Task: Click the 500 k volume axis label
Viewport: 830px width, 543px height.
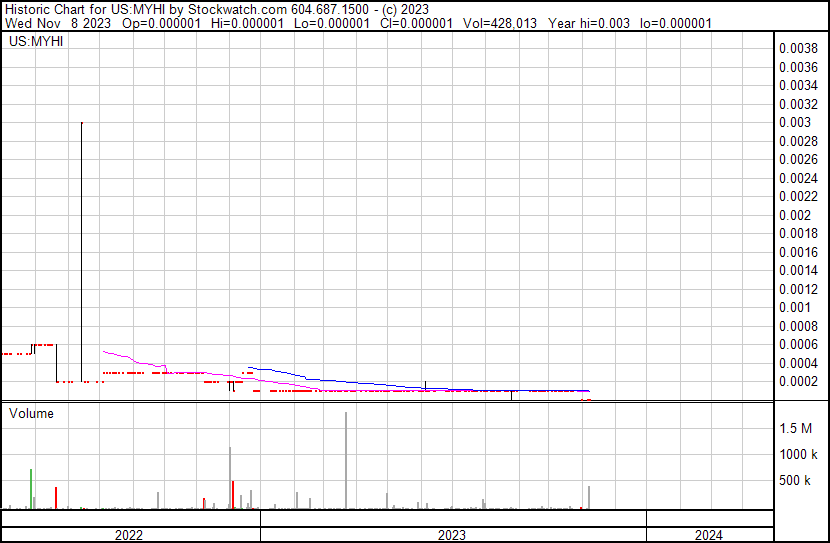Action: 803,481
